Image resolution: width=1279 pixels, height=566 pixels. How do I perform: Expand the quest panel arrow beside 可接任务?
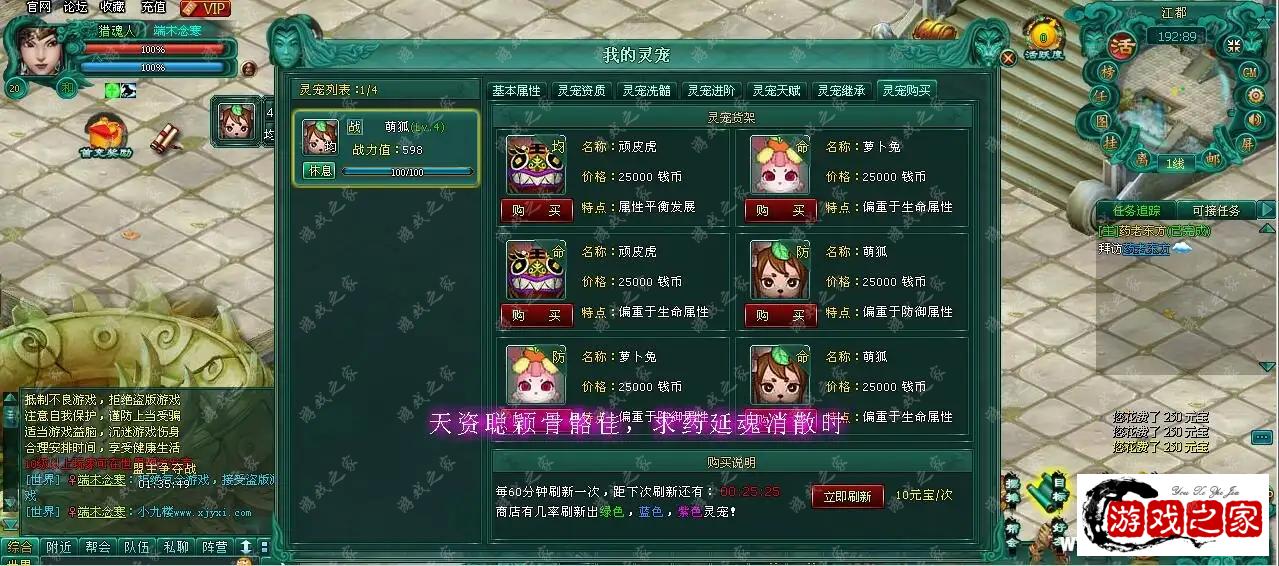(1269, 210)
